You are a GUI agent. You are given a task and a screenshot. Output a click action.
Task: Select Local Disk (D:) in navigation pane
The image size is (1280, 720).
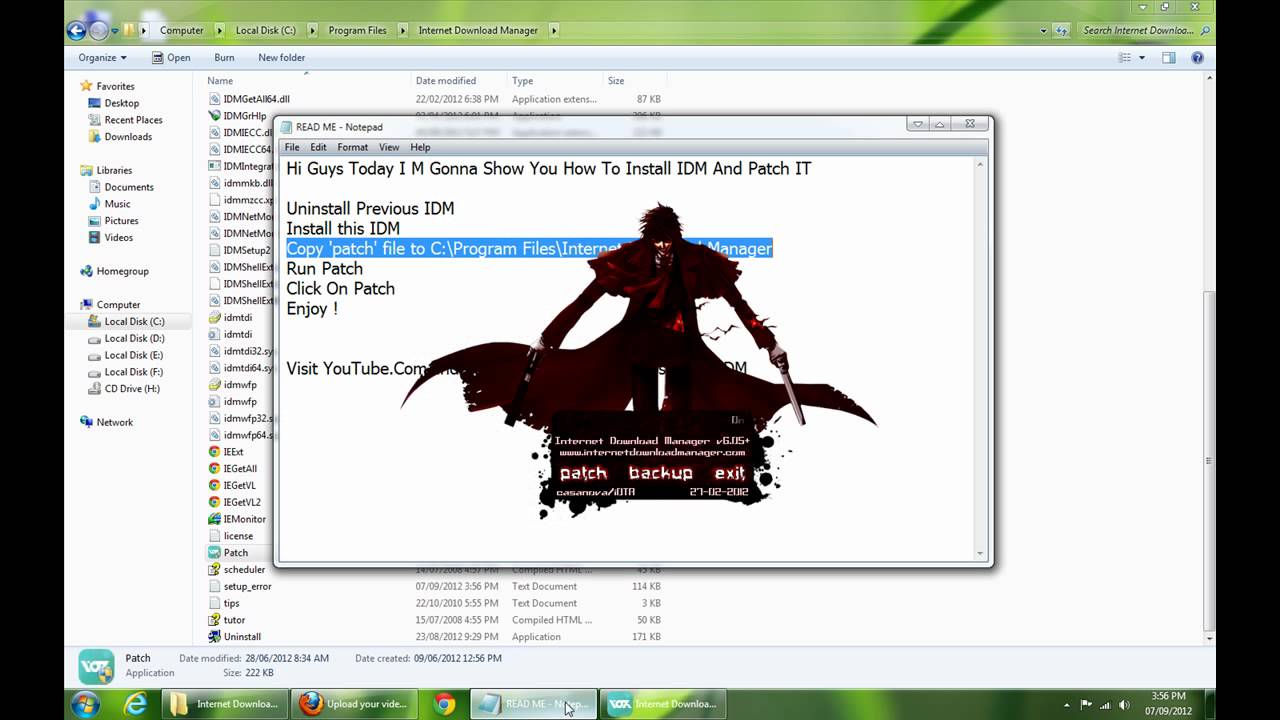pos(134,338)
